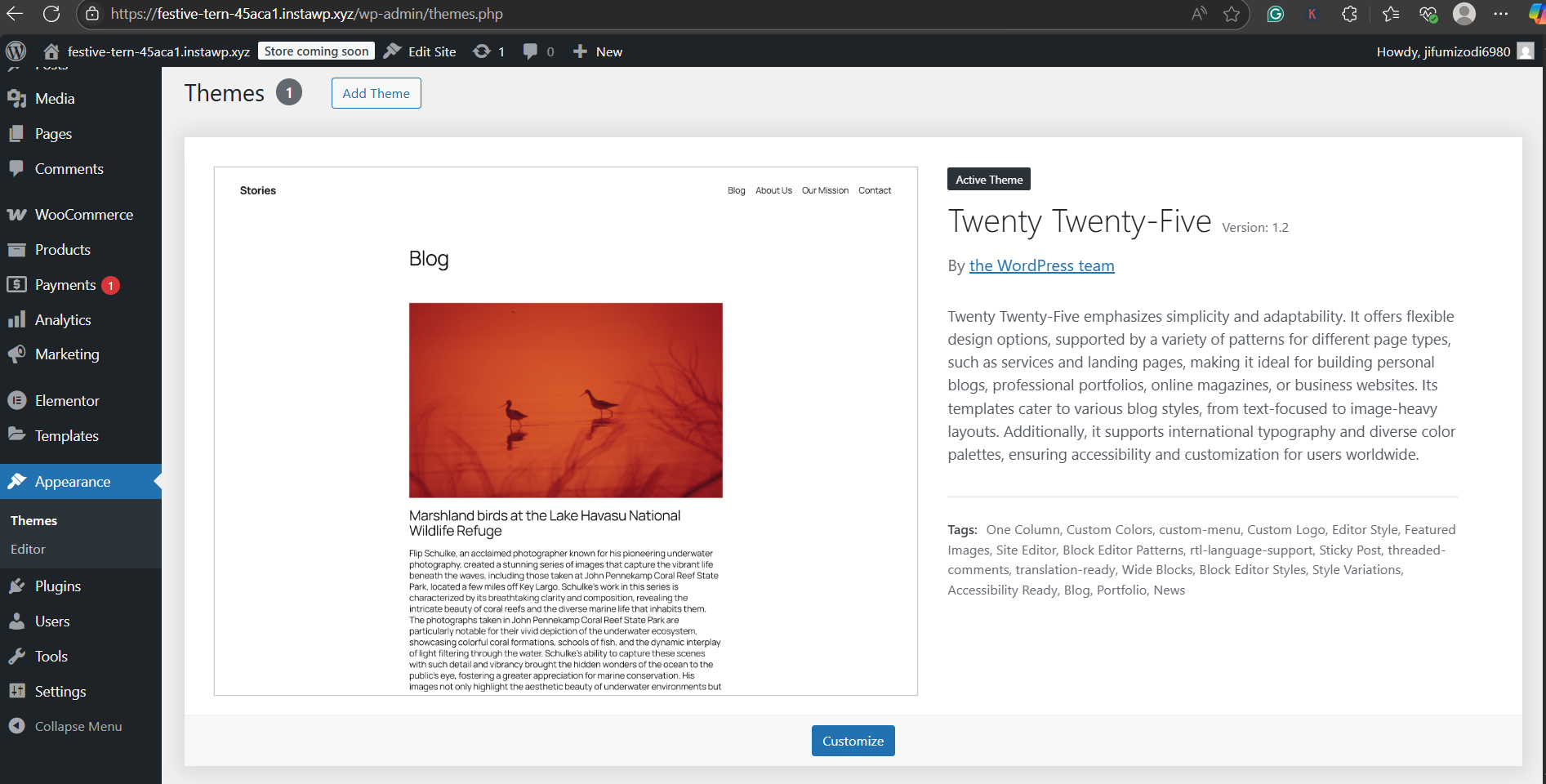Click the theme screenshot preview
The width and height of the screenshot is (1546, 784).
[566, 431]
